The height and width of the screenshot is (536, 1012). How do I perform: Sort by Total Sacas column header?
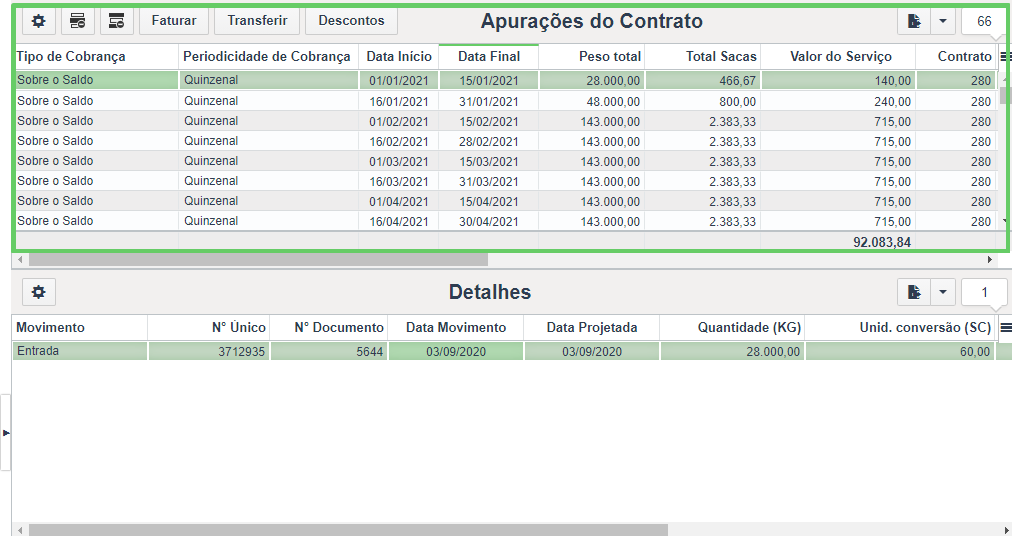pyautogui.click(x=703, y=57)
